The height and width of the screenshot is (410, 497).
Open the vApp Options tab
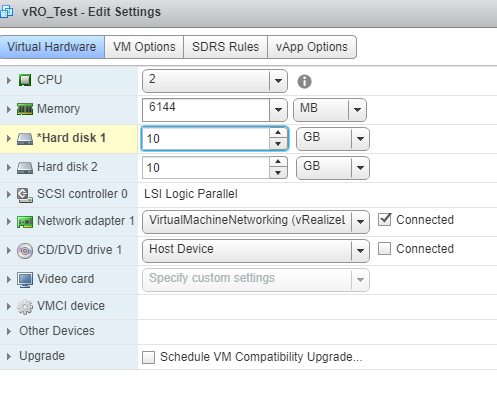click(x=312, y=47)
